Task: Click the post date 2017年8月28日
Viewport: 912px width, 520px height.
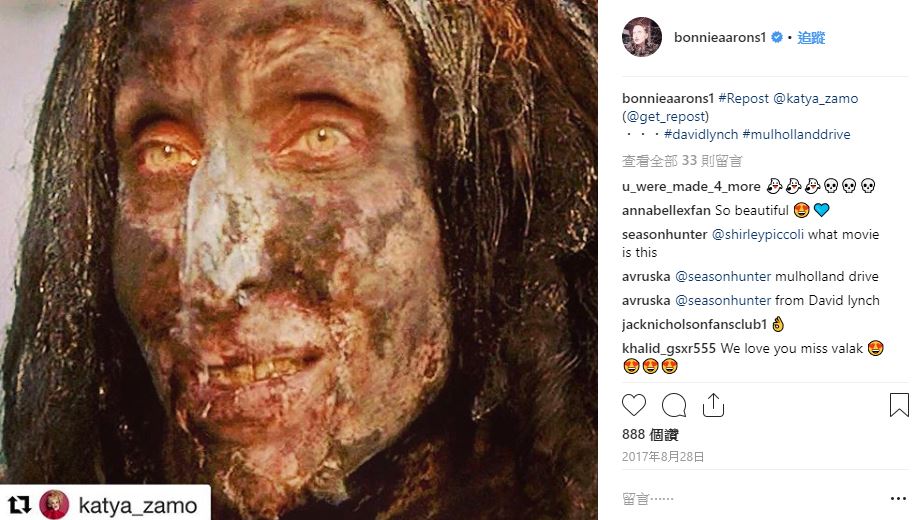Action: coord(663,457)
